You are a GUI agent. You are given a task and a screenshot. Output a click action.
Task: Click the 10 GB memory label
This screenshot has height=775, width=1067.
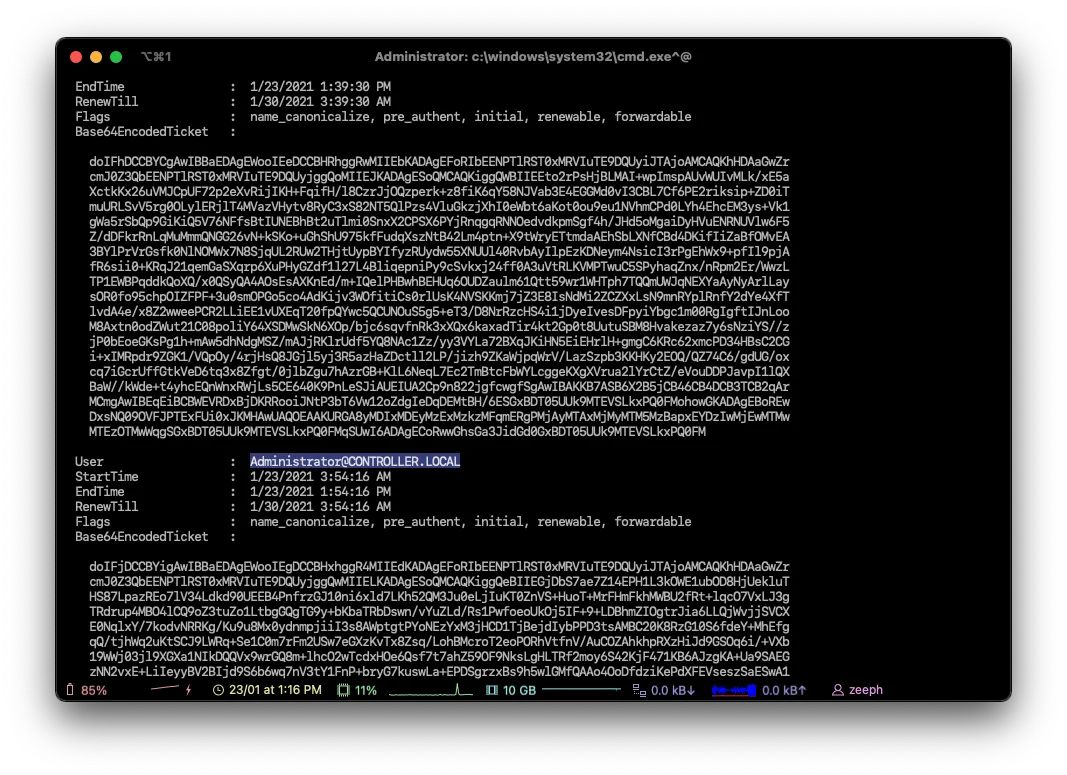pyautogui.click(x=519, y=690)
